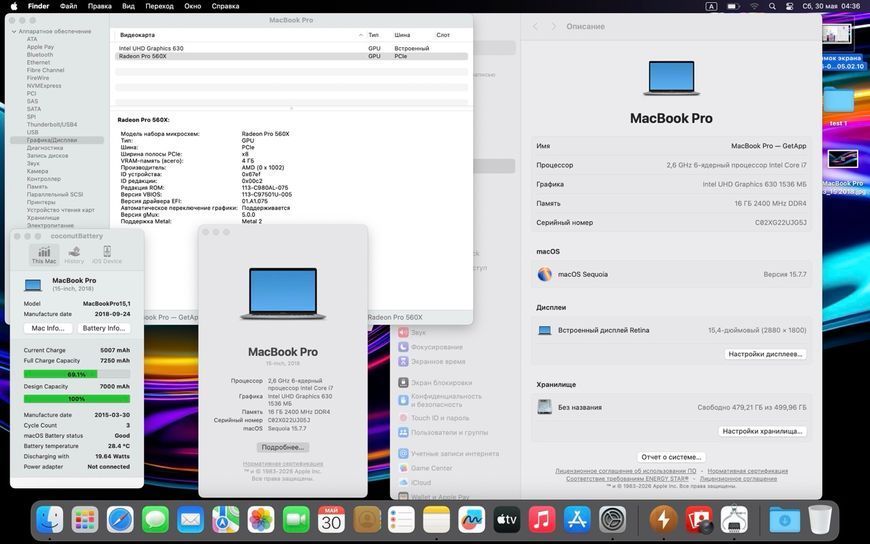Viewport: 870px width, 544px height.
Task: Open Downloads folder in the Dock
Action: pyautogui.click(x=785, y=520)
